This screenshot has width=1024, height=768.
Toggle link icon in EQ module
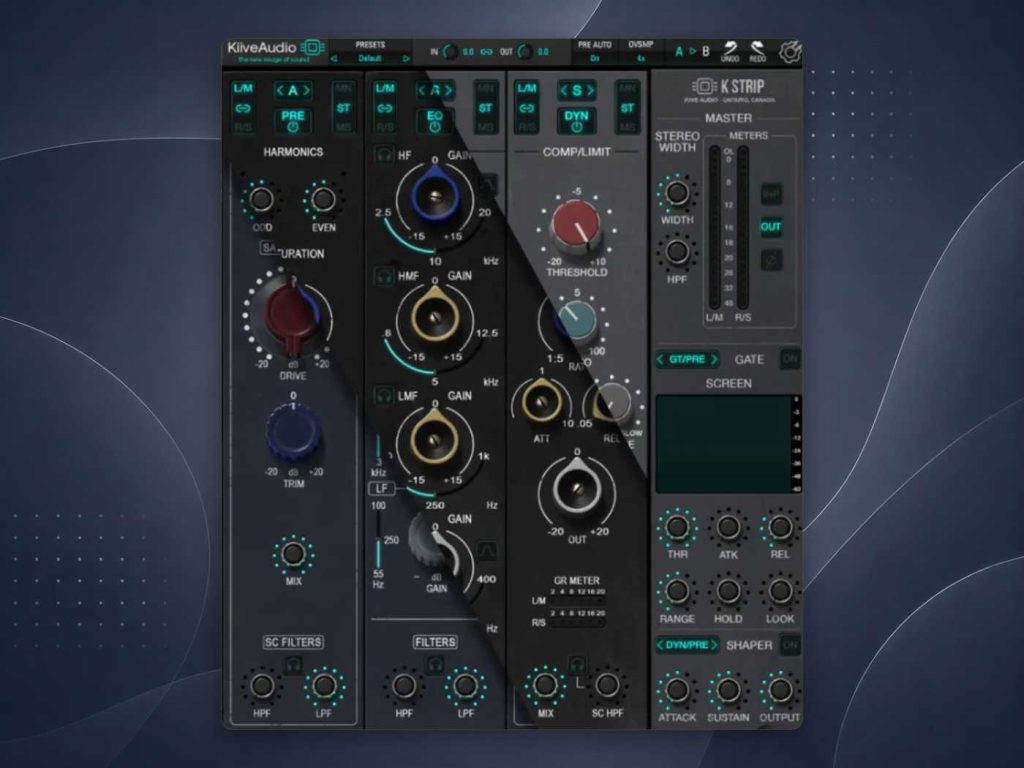pos(385,108)
